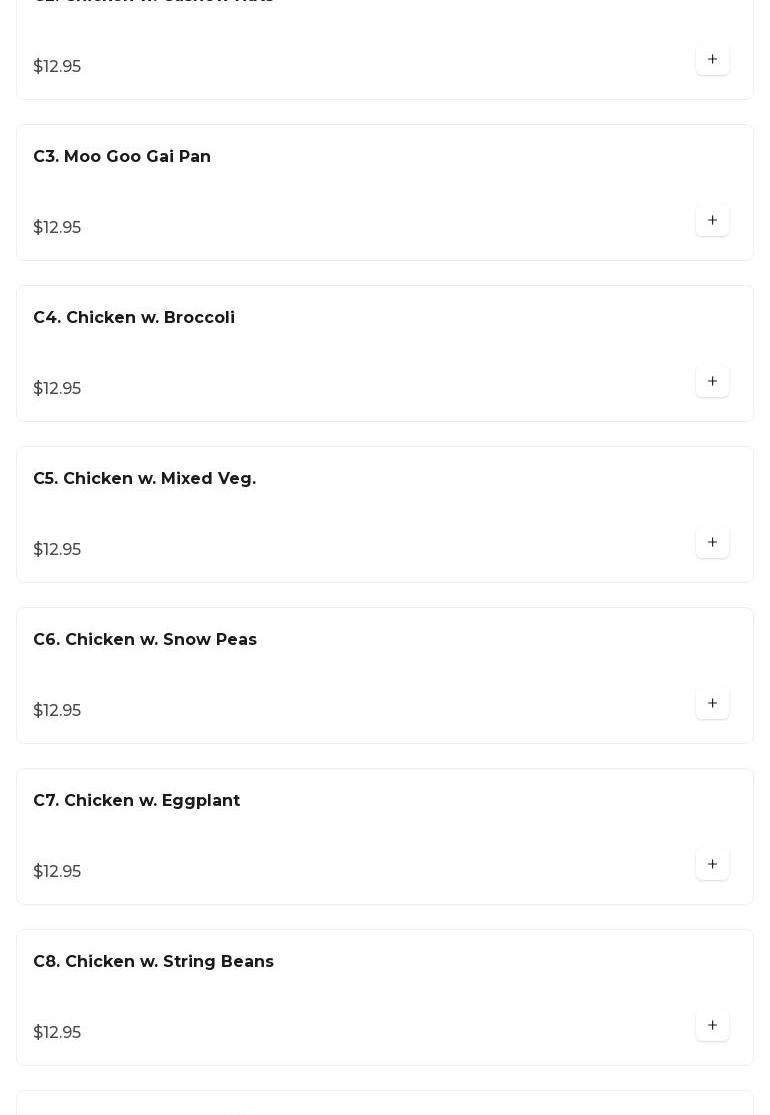Select C4. Chicken w. Broccoli title
This screenshot has width=770, height=1115.
134,318
